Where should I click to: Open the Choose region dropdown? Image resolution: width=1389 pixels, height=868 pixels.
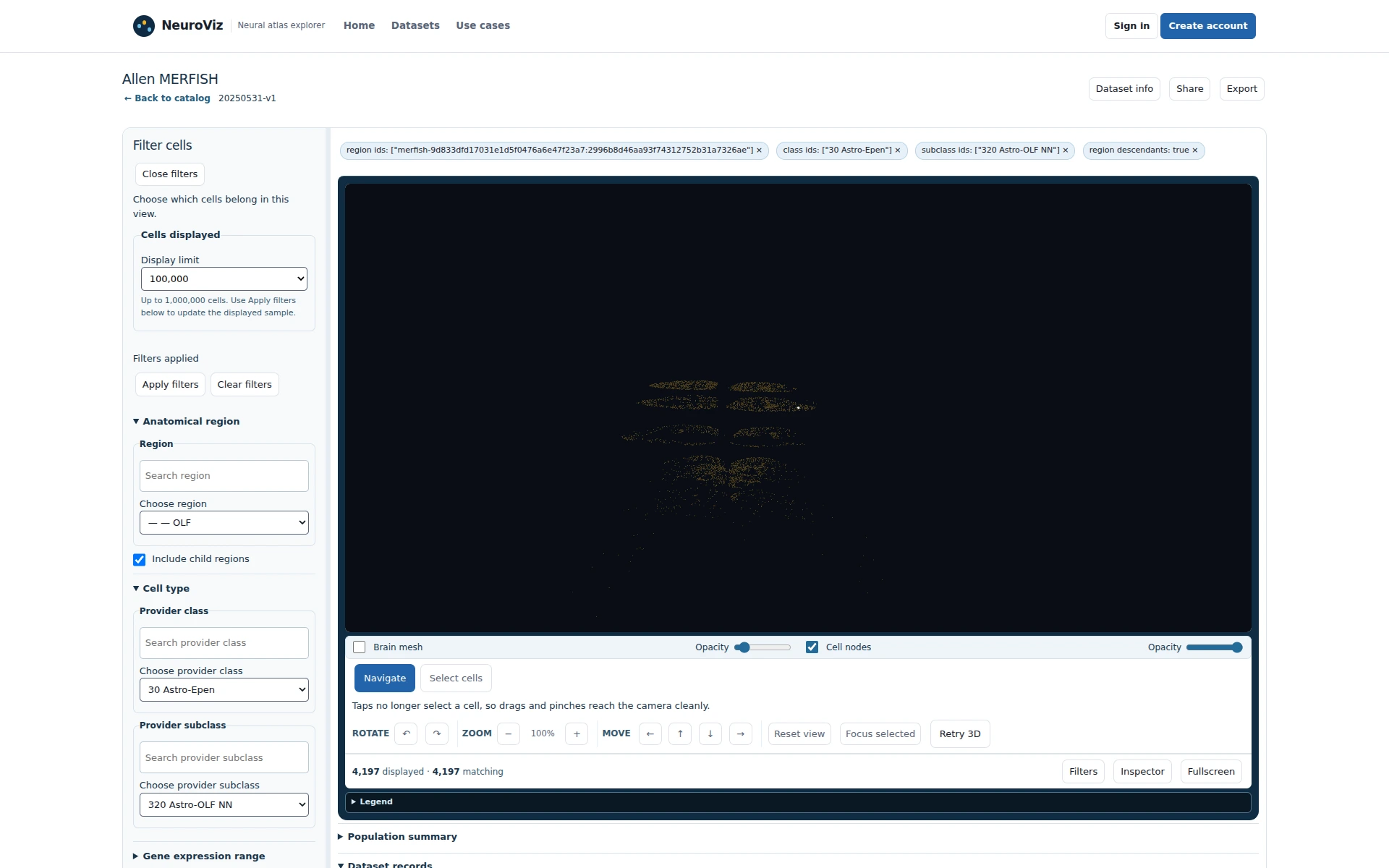224,523
